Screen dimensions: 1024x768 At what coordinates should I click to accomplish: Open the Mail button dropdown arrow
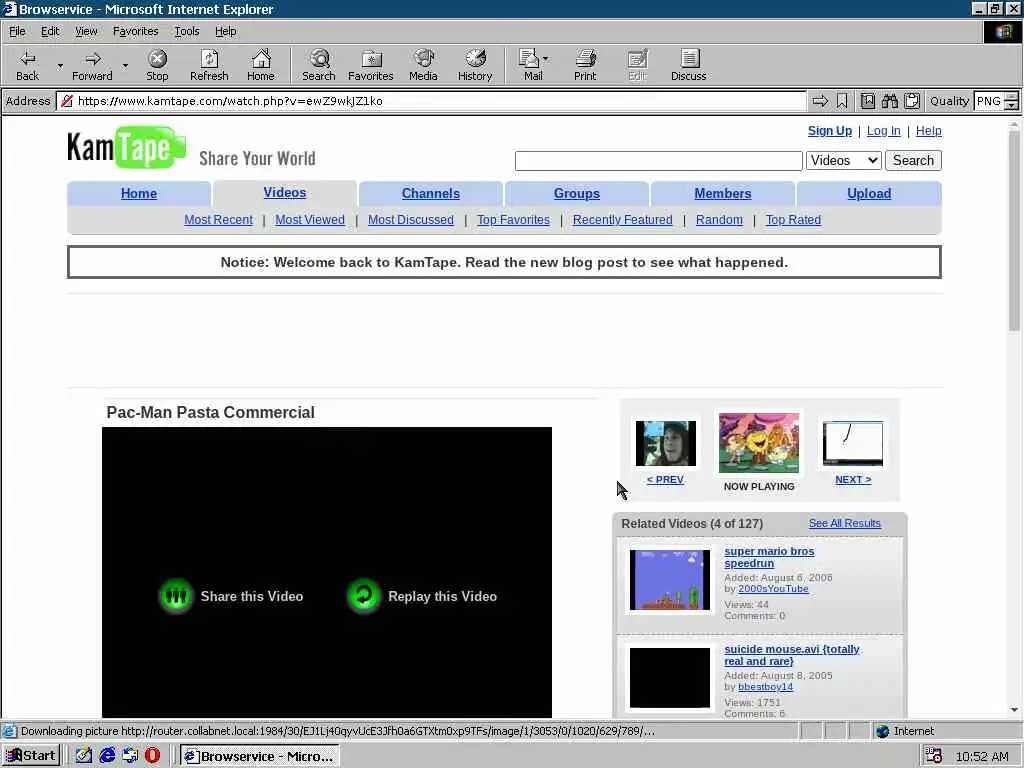545,59
